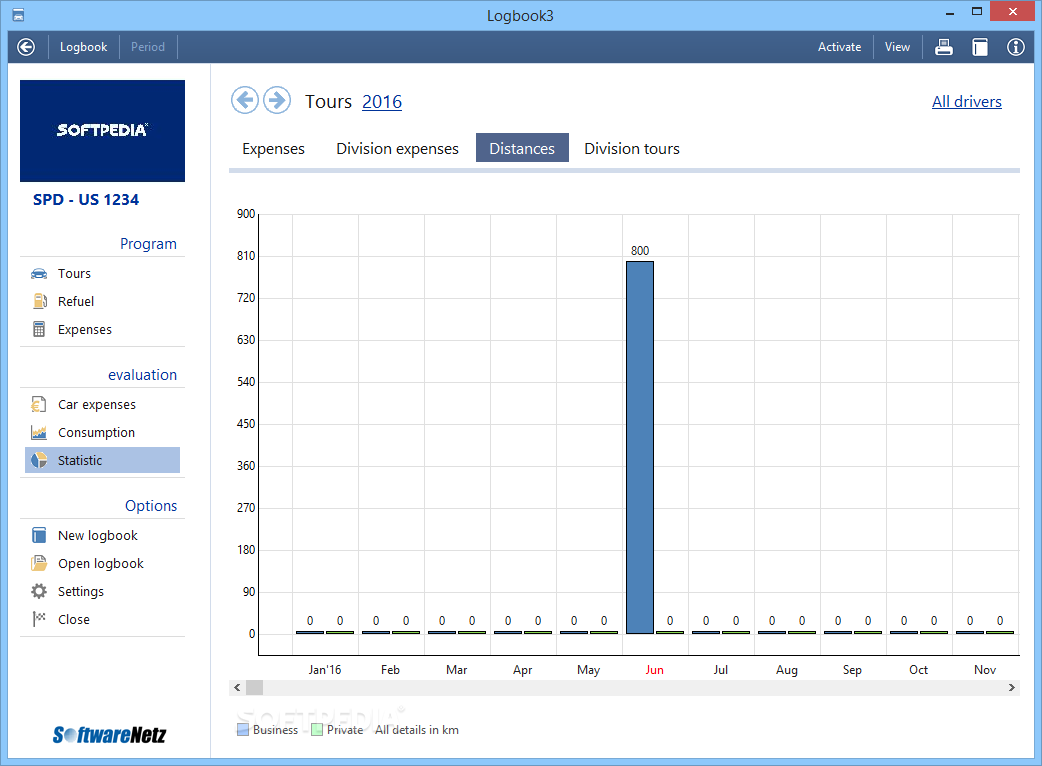
Task: Select Statistic in the sidebar
Action: 102,460
